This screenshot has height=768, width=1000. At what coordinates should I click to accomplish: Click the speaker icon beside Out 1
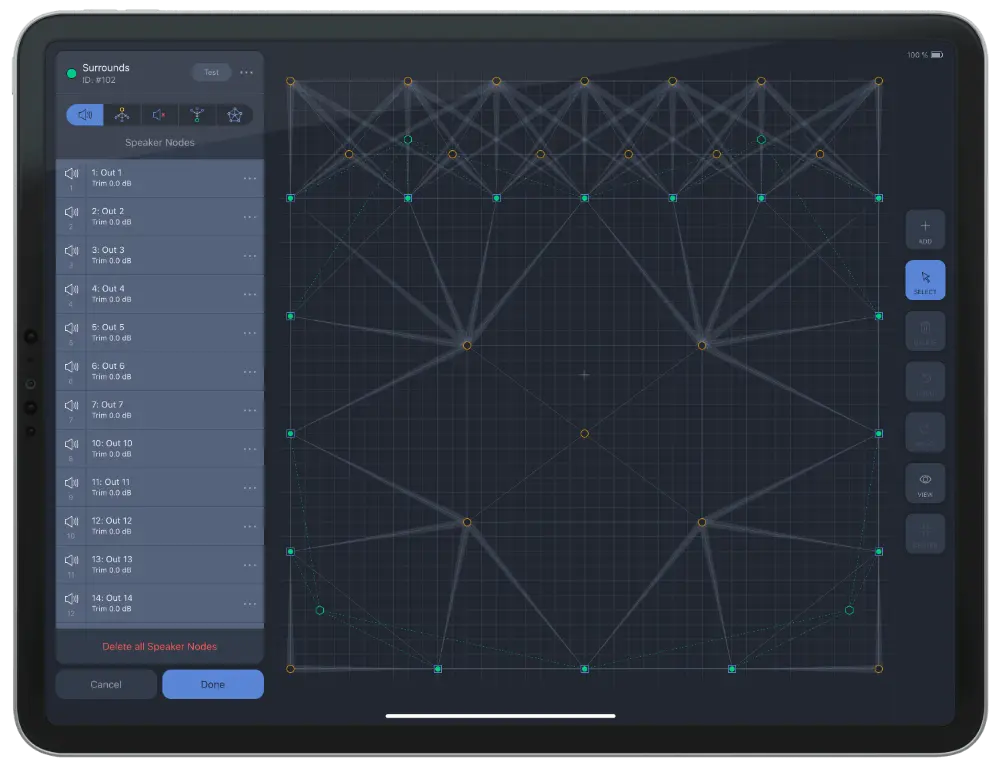pos(71,172)
